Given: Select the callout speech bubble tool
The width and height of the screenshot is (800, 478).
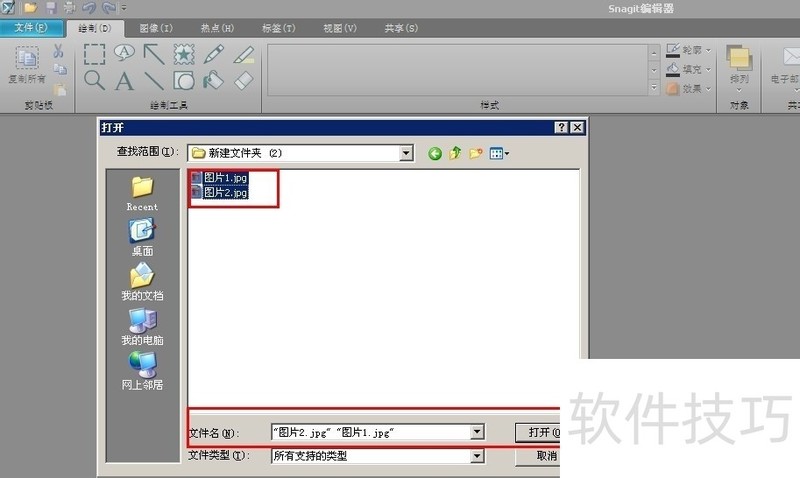Looking at the screenshot, I should (124, 53).
